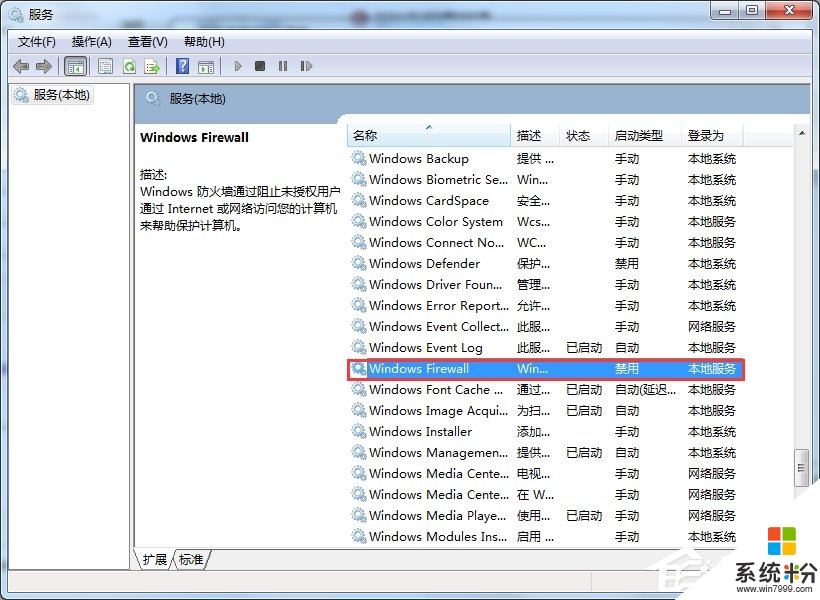Click the gear icon of Windows Event Log
The height and width of the screenshot is (600, 820).
coord(359,347)
